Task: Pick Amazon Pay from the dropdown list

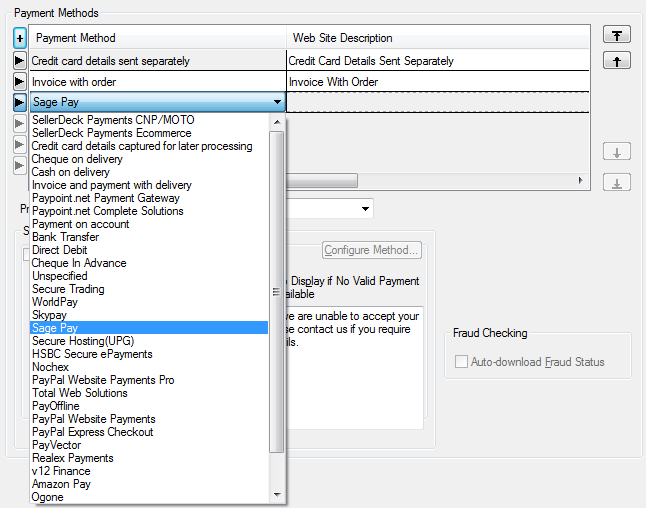Action: 61,484
